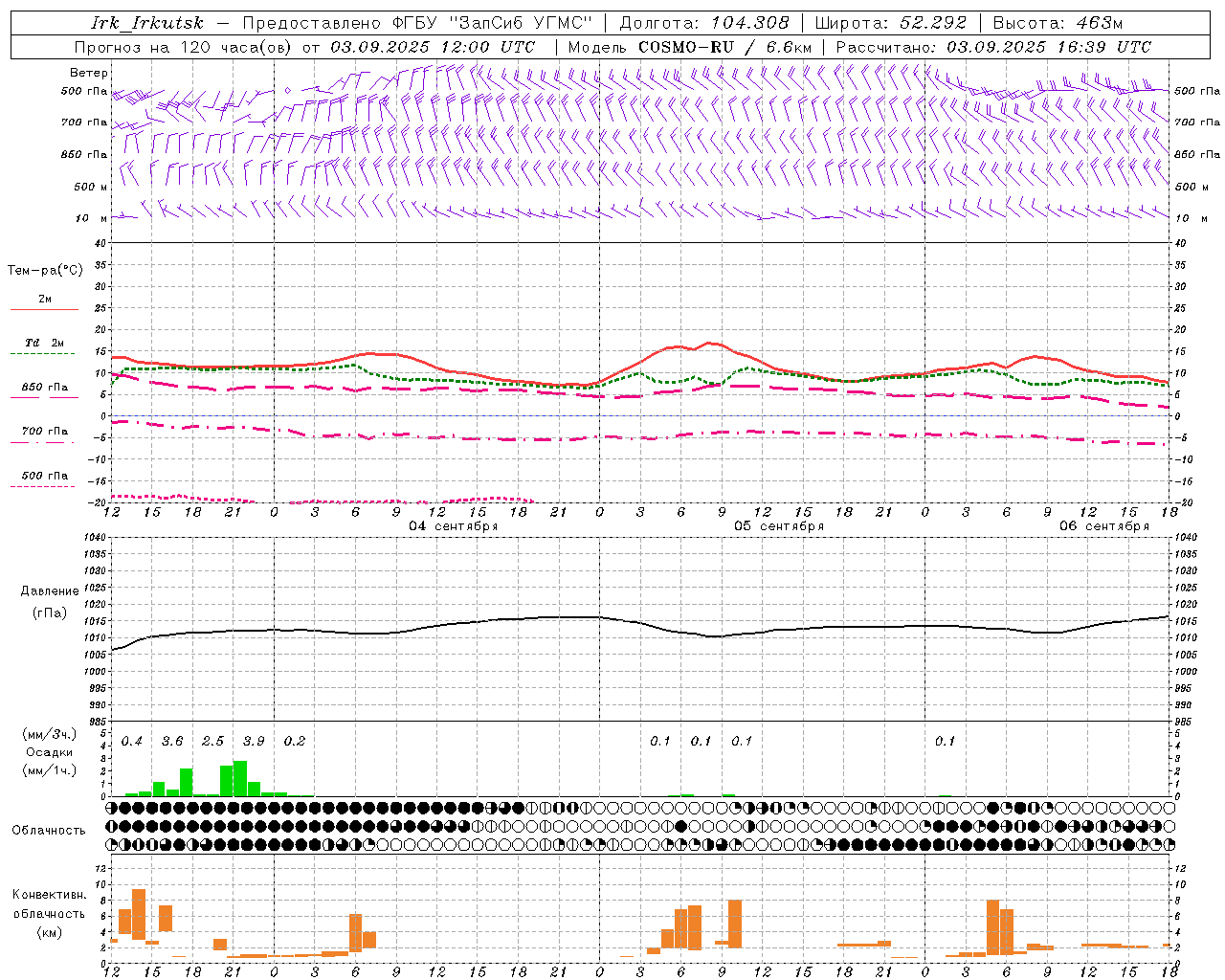Click the 700 гПа temperature legend entry
The width and height of the screenshot is (1225, 980).
point(44,432)
